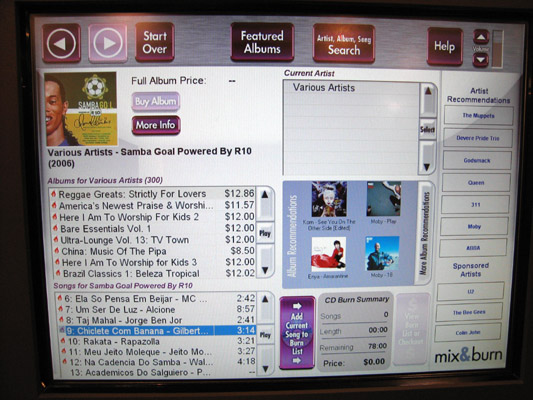Open the Moby - Play album thumbnail

pos(384,199)
